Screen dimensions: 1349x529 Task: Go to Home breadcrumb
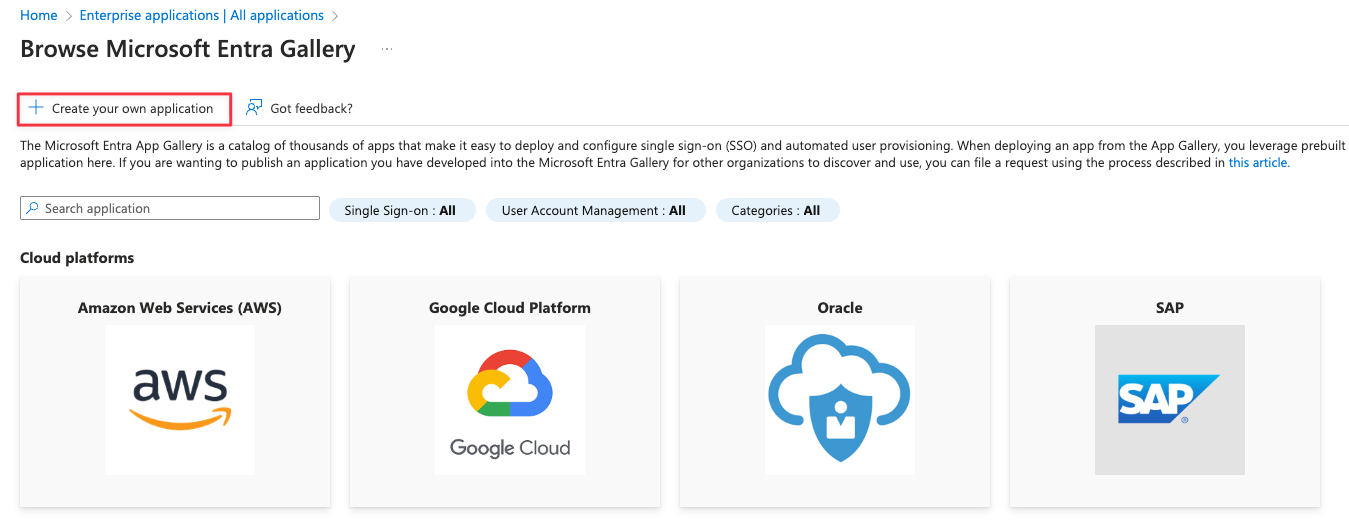pos(39,16)
